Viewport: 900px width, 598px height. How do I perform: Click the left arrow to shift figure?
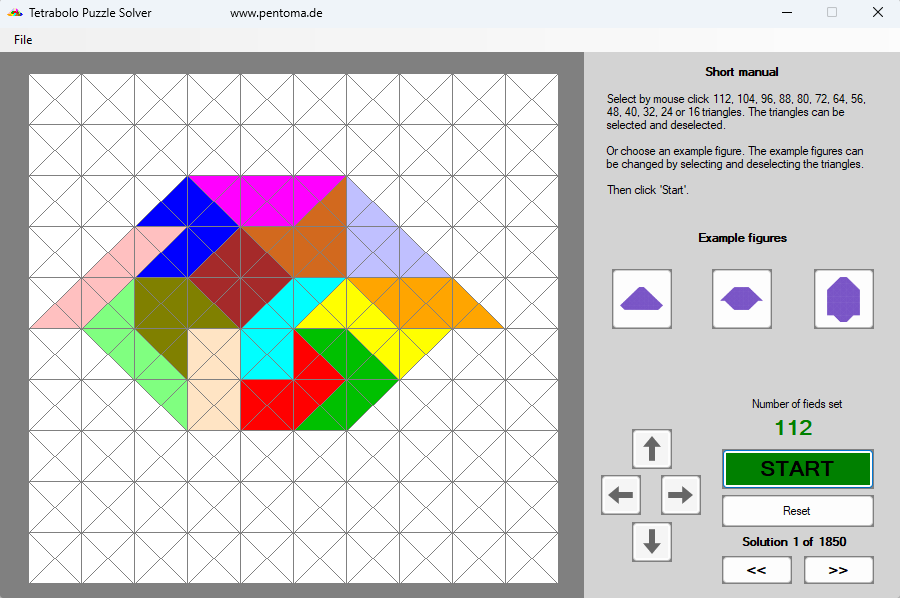620,495
